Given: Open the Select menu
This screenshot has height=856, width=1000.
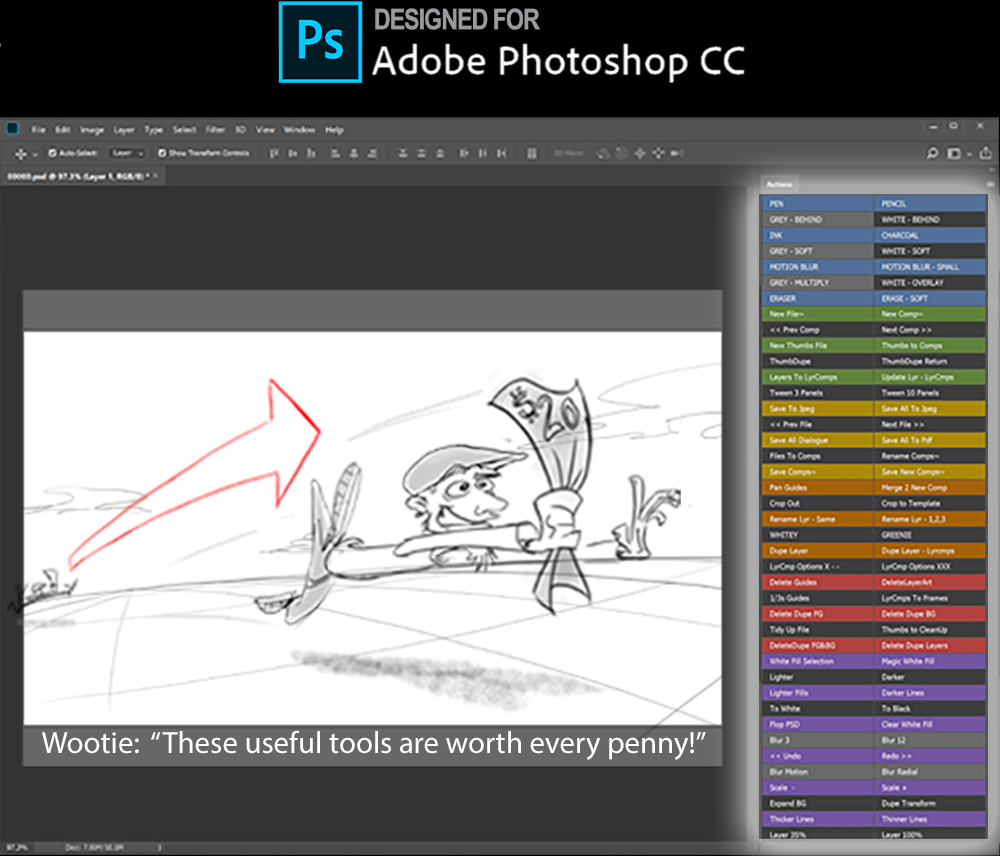Looking at the screenshot, I should coord(184,129).
